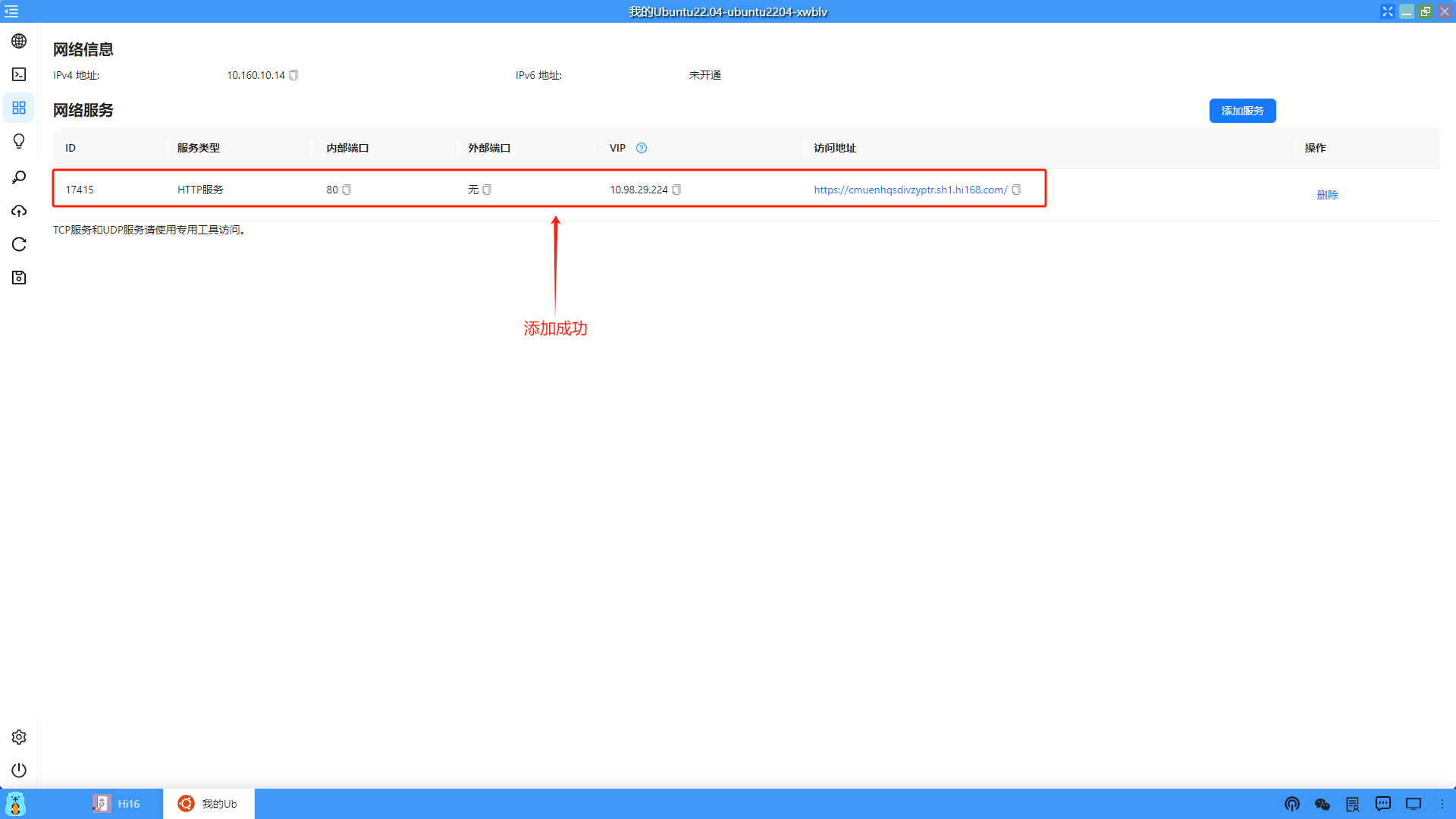The height and width of the screenshot is (819, 1456).
Task: Toggle the sidebar with the hamburger icon
Action: pyautogui.click(x=11, y=11)
